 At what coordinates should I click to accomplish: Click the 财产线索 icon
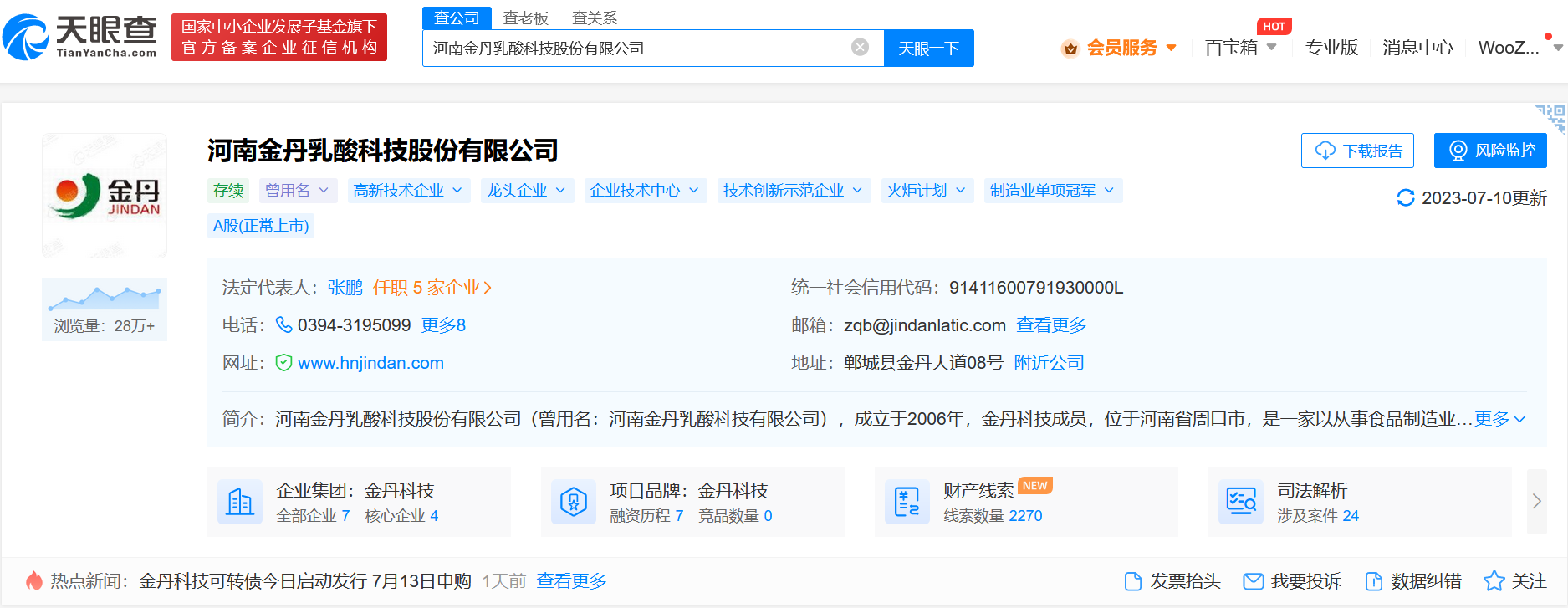tap(907, 502)
